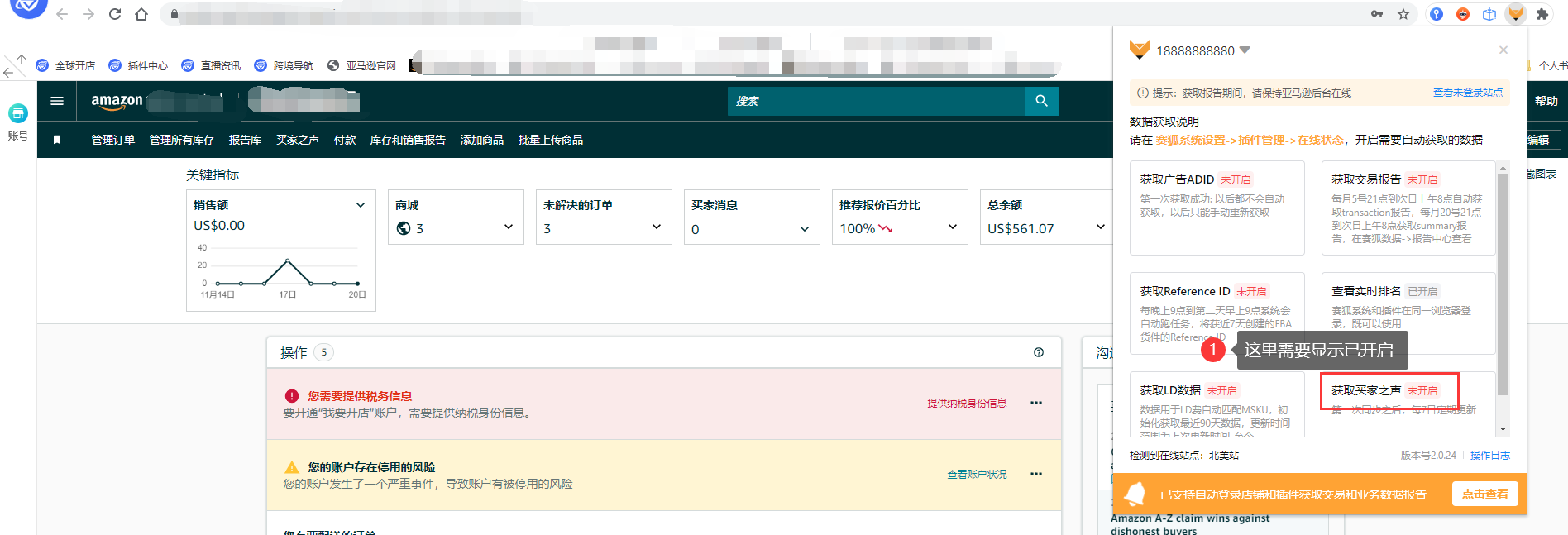The image size is (1568, 535).
Task: Select the 获取买家之声 card
Action: click(x=1408, y=404)
